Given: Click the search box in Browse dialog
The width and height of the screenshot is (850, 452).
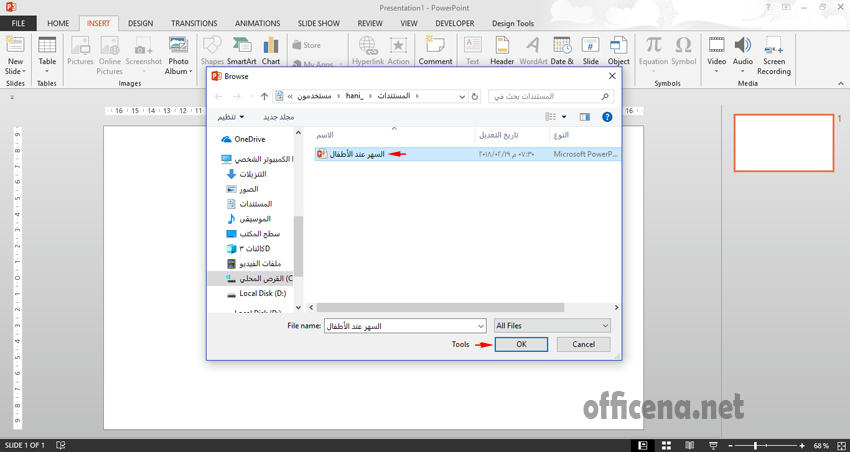Looking at the screenshot, I should pyautogui.click(x=551, y=96).
